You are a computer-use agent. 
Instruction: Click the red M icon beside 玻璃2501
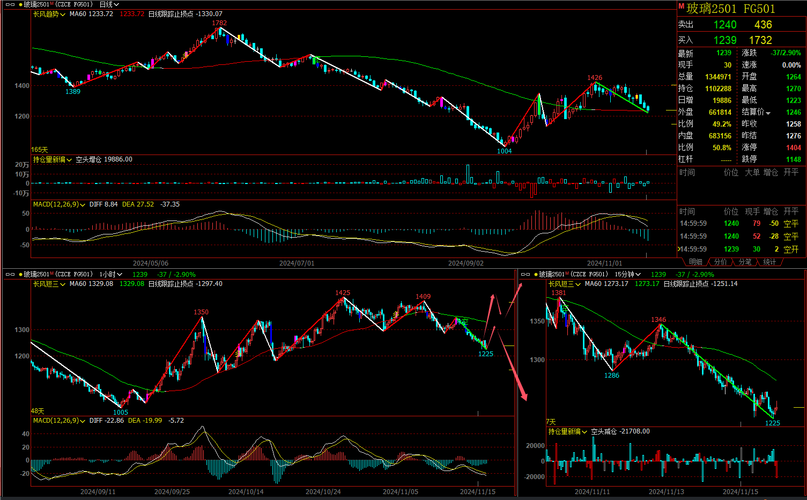pyautogui.click(x=681, y=6)
